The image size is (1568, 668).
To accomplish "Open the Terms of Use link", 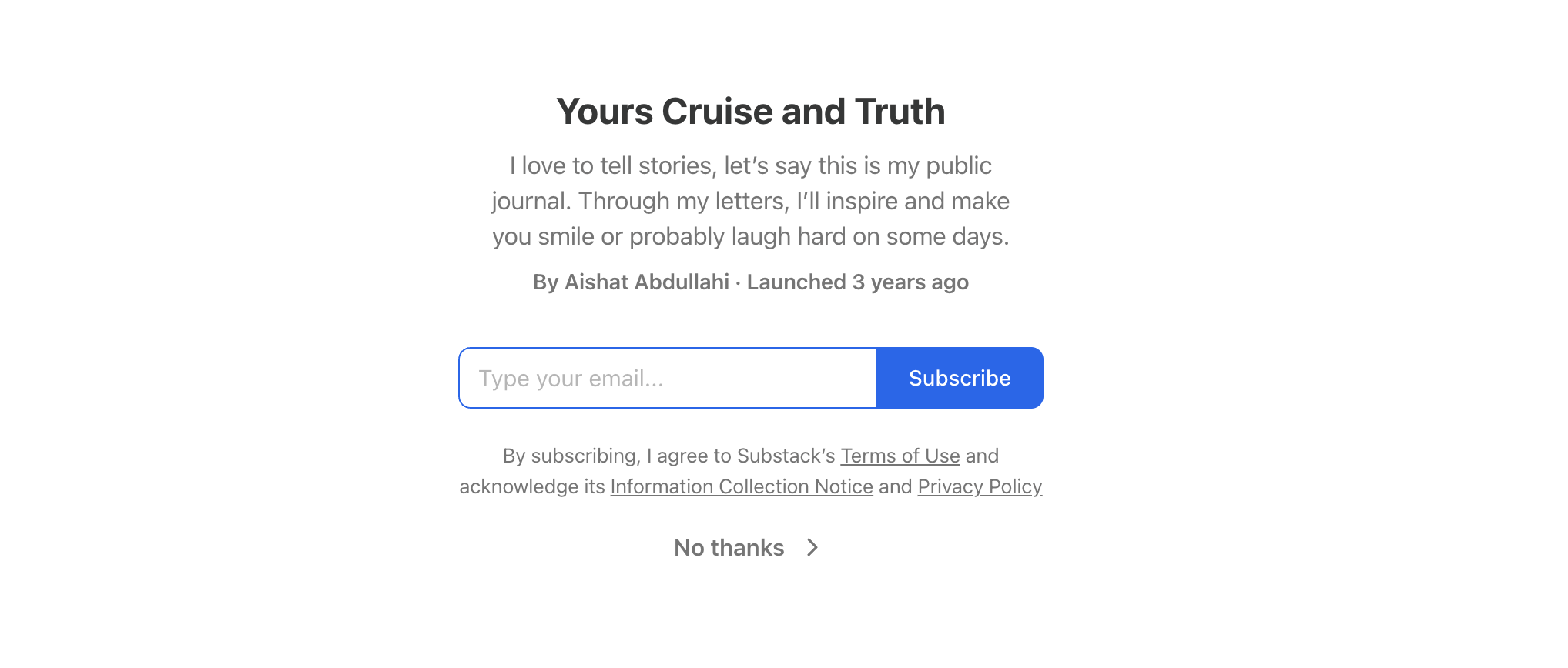I will coord(900,456).
